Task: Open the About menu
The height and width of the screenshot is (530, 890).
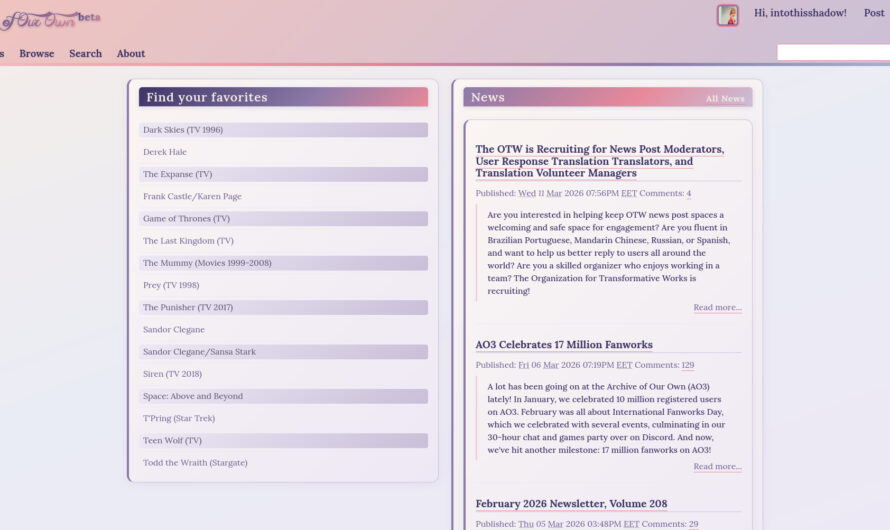Action: coord(131,53)
